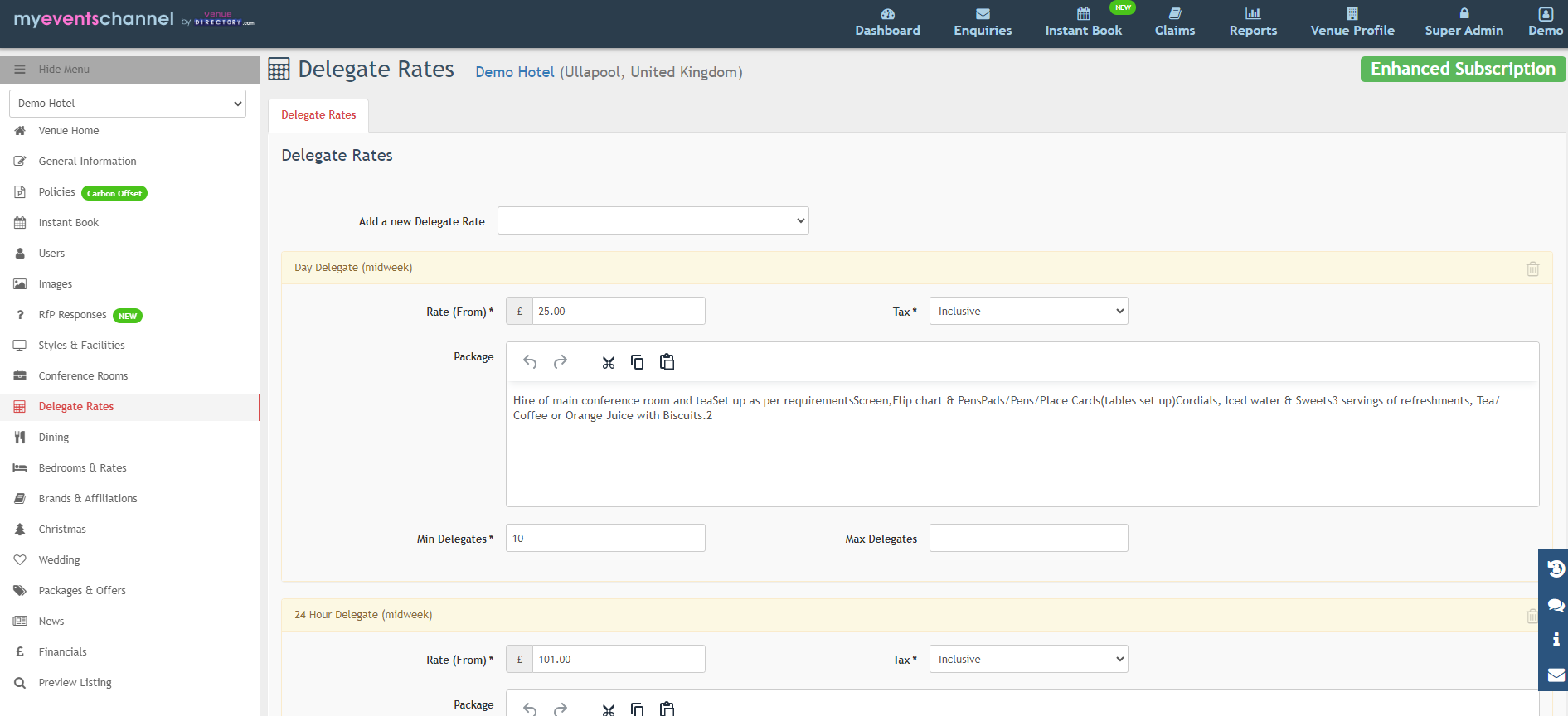Click the Christmas tree icon

pos(20,530)
